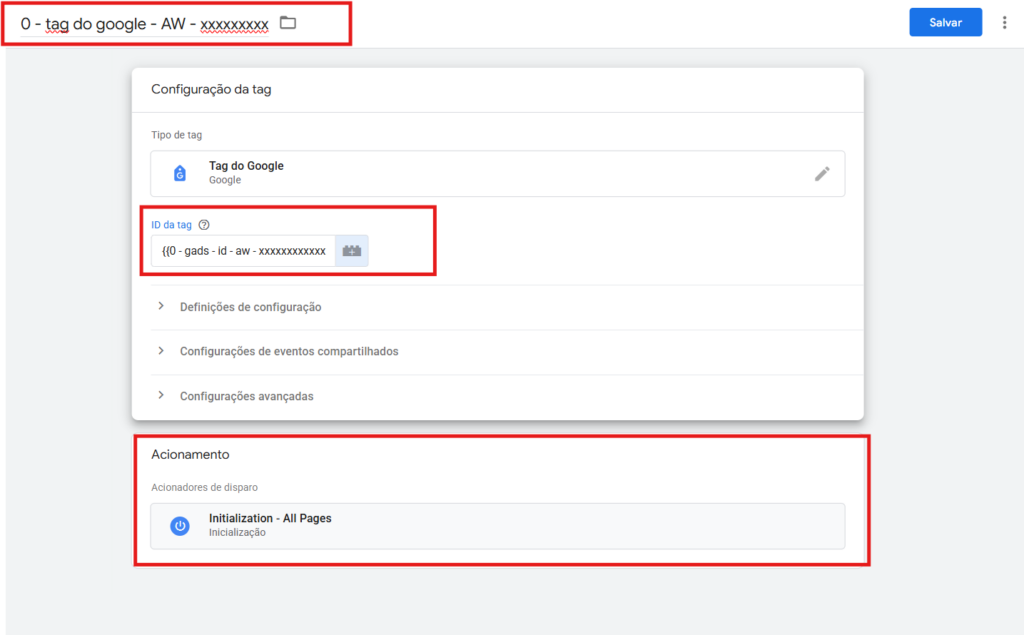Image resolution: width=1024 pixels, height=635 pixels.
Task: Click the Initialization trigger power icon
Action: [180, 526]
